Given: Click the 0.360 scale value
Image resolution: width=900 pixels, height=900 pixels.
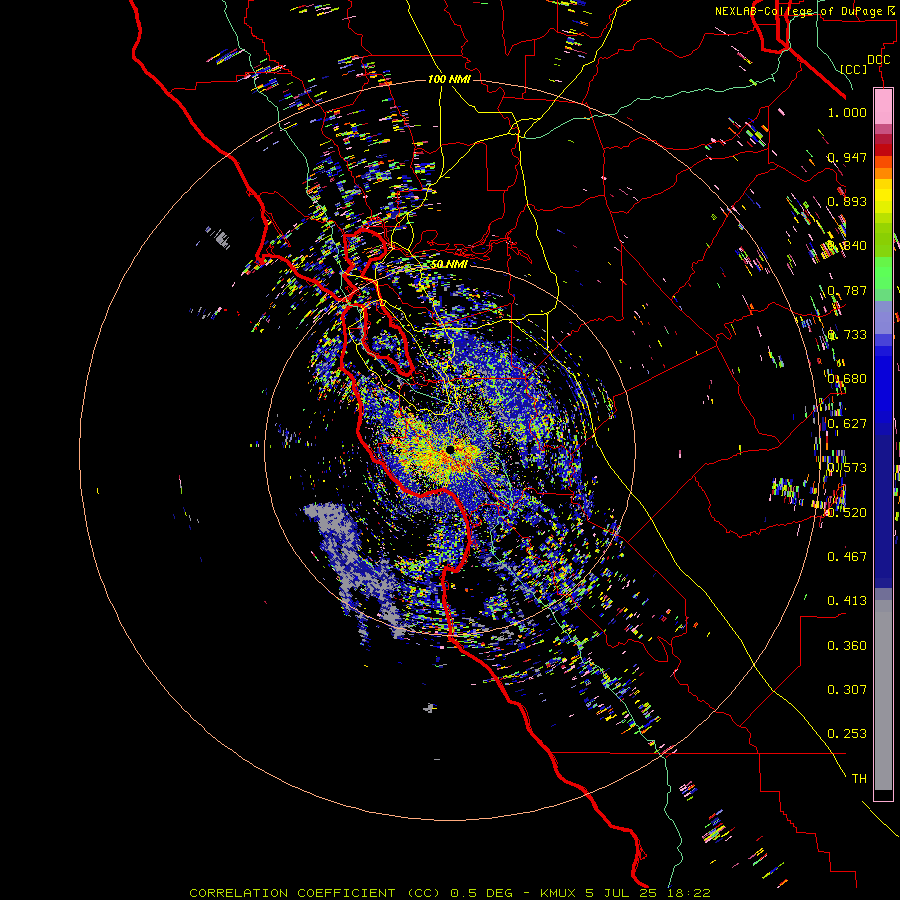Looking at the screenshot, I should 847,646.
